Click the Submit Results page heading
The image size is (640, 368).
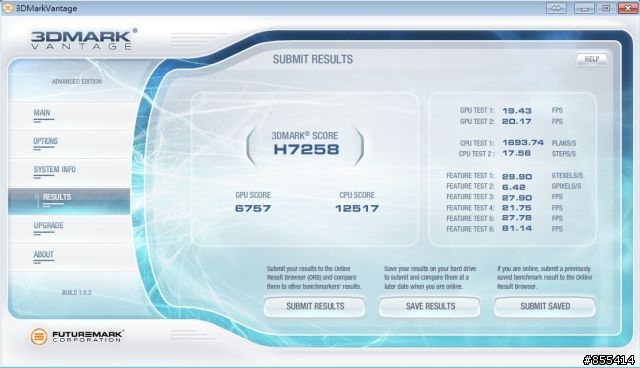click(x=313, y=60)
